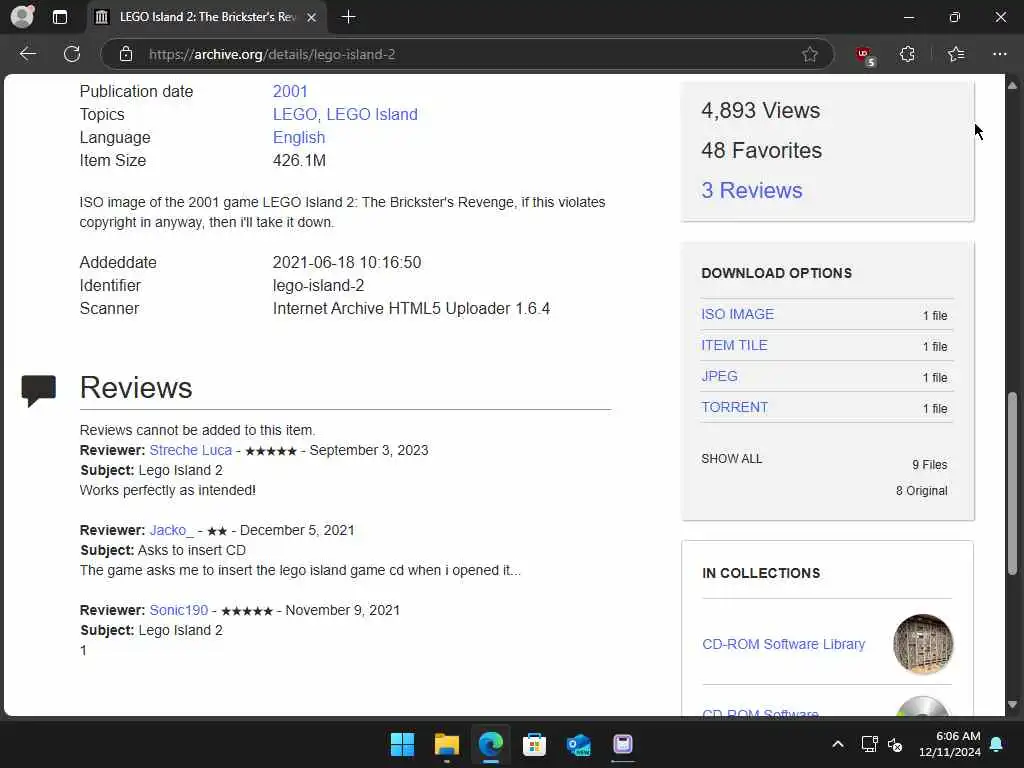Open the notifications bell icon
1024x768 pixels.
coord(997,744)
